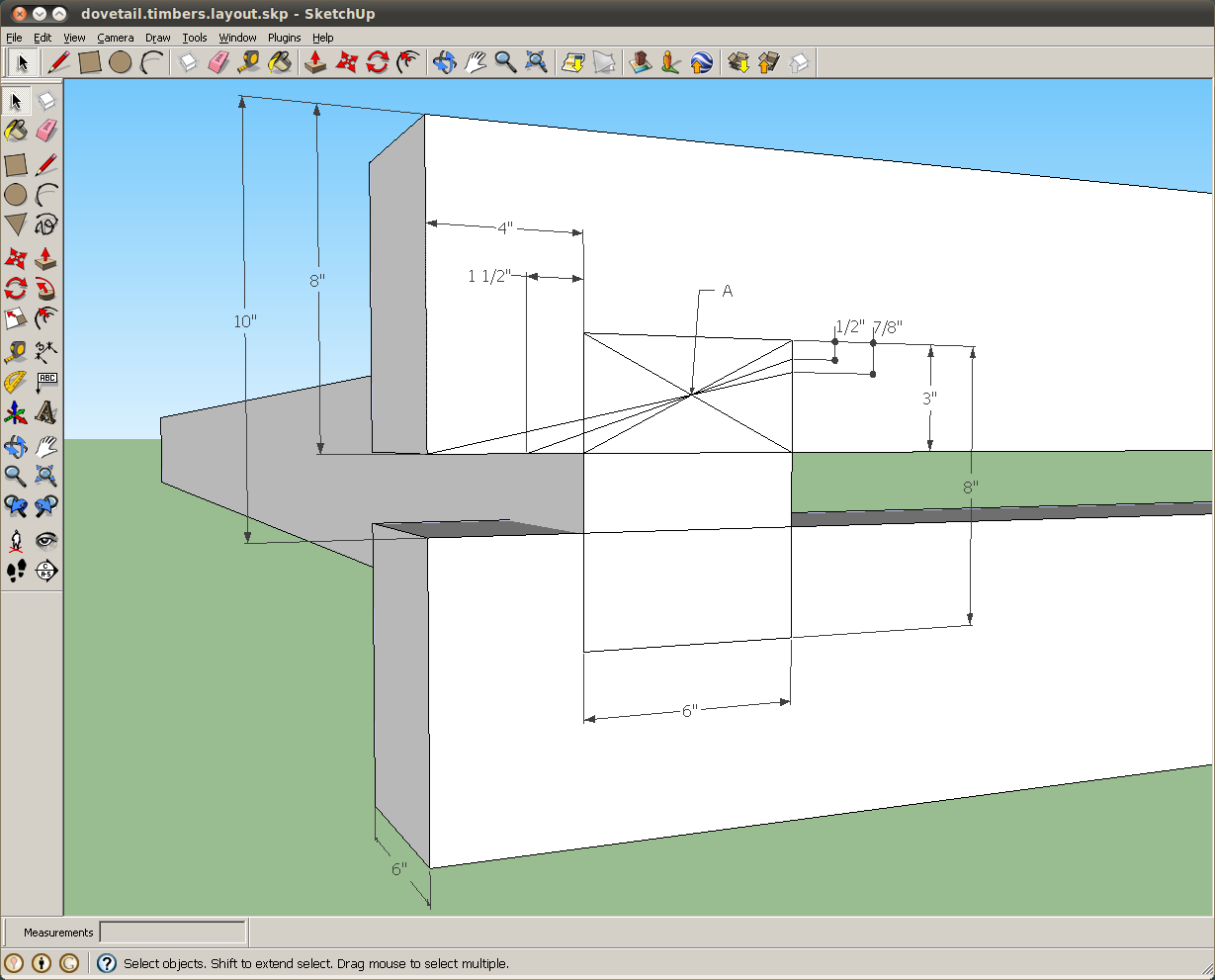The image size is (1215, 980).
Task: Click inside the Measurements input field
Action: click(173, 932)
